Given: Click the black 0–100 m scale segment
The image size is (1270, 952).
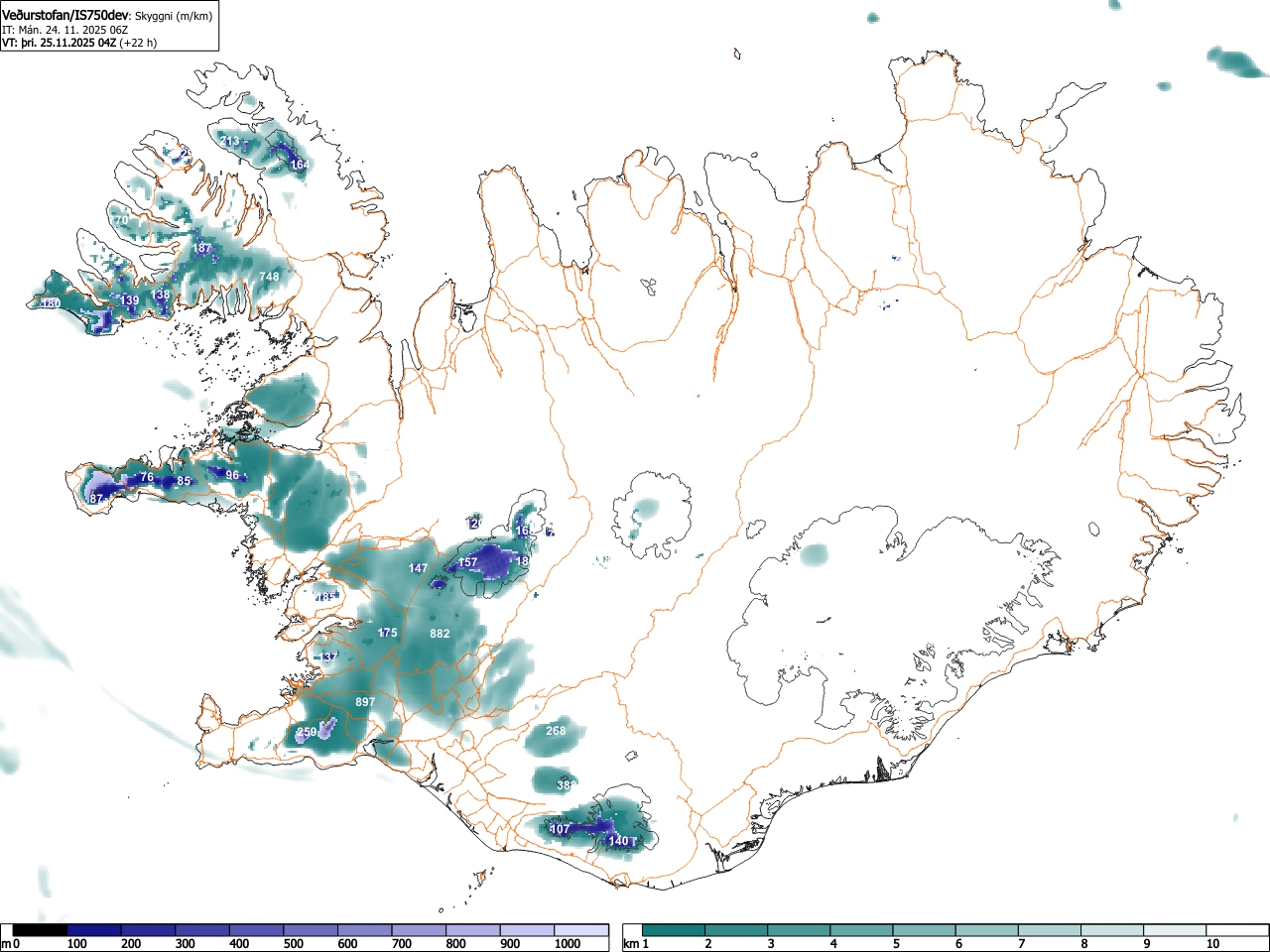Looking at the screenshot, I should coord(41,930).
